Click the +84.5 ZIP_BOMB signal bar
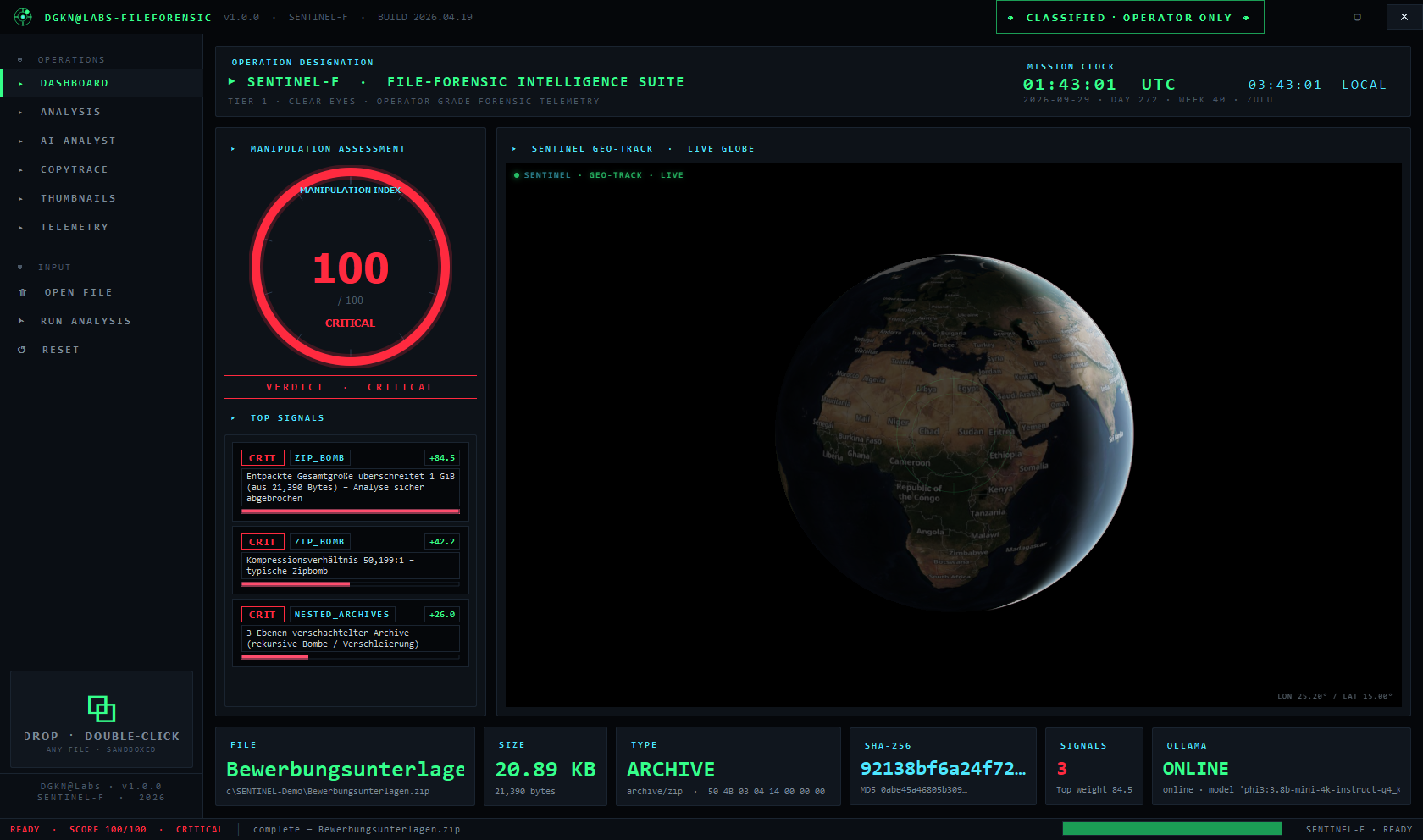Viewport: 1423px width, 840px height. coord(351,511)
